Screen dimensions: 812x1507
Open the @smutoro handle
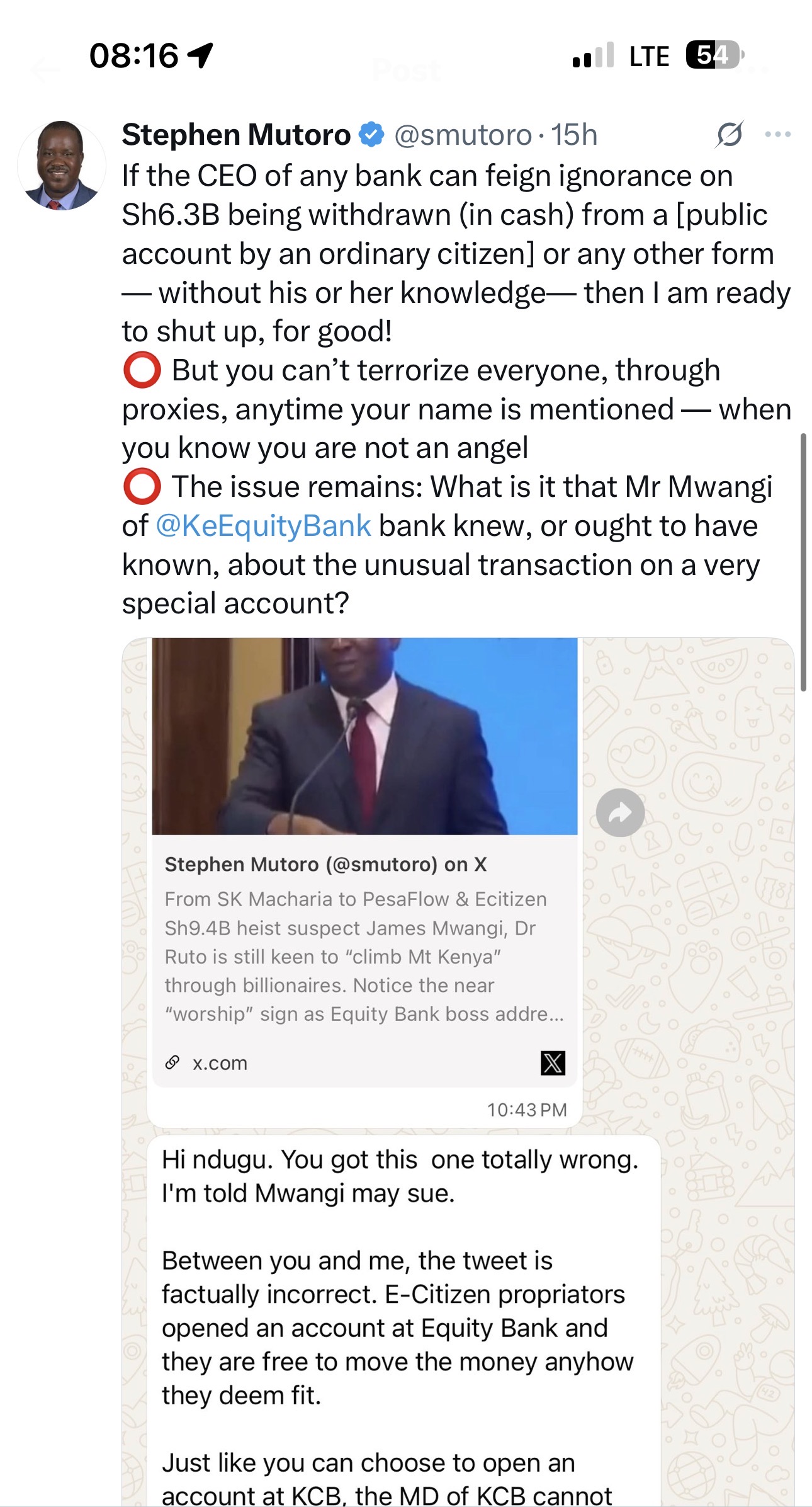pyautogui.click(x=463, y=135)
